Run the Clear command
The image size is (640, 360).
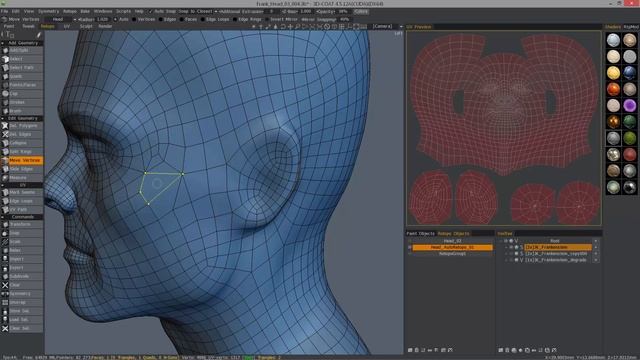pos(22,285)
